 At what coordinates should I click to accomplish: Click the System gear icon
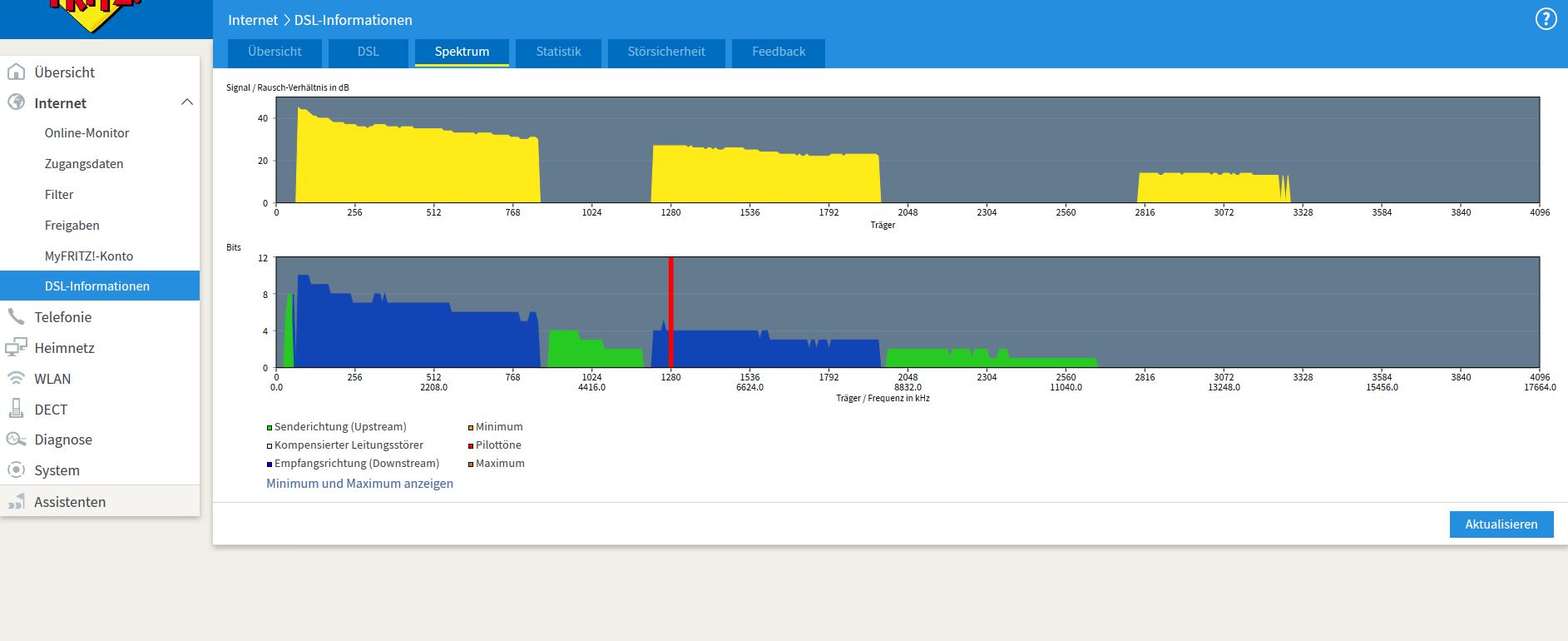point(16,470)
